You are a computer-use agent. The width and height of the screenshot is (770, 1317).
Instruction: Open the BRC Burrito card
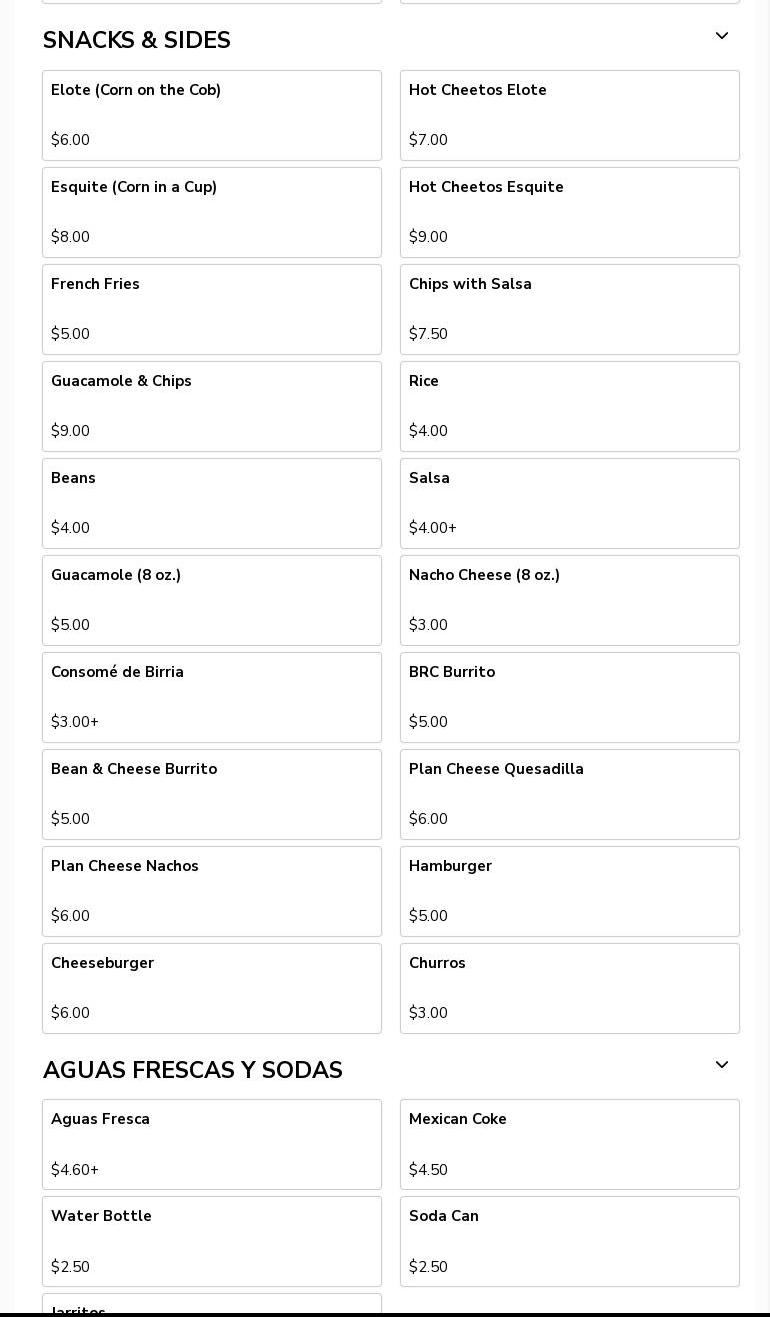coord(570,697)
